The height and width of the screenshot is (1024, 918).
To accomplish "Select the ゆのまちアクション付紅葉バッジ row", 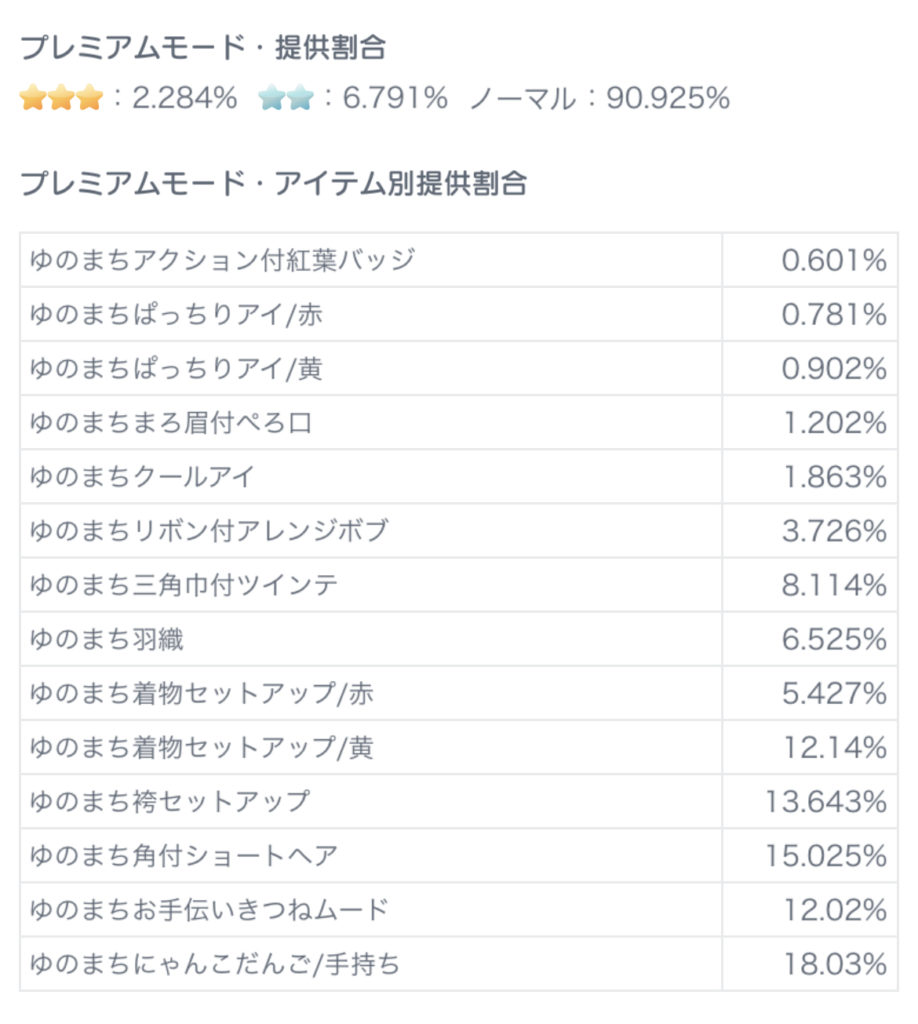I will (x=222, y=261).
